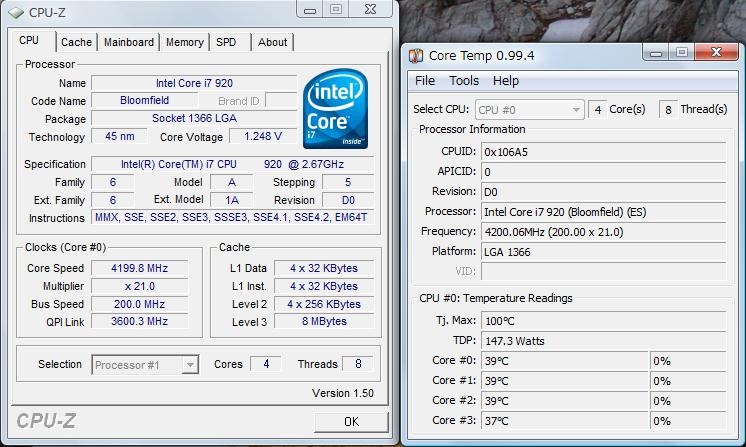
Task: Select the CPU tab in CPU-Z
Action: tap(29, 40)
